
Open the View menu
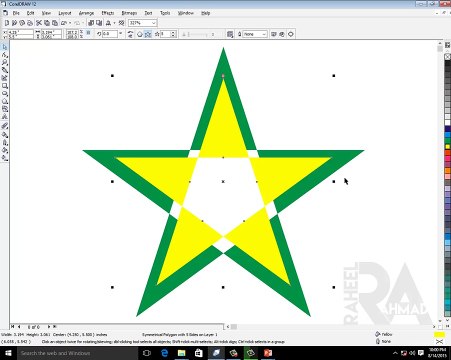coord(46,13)
